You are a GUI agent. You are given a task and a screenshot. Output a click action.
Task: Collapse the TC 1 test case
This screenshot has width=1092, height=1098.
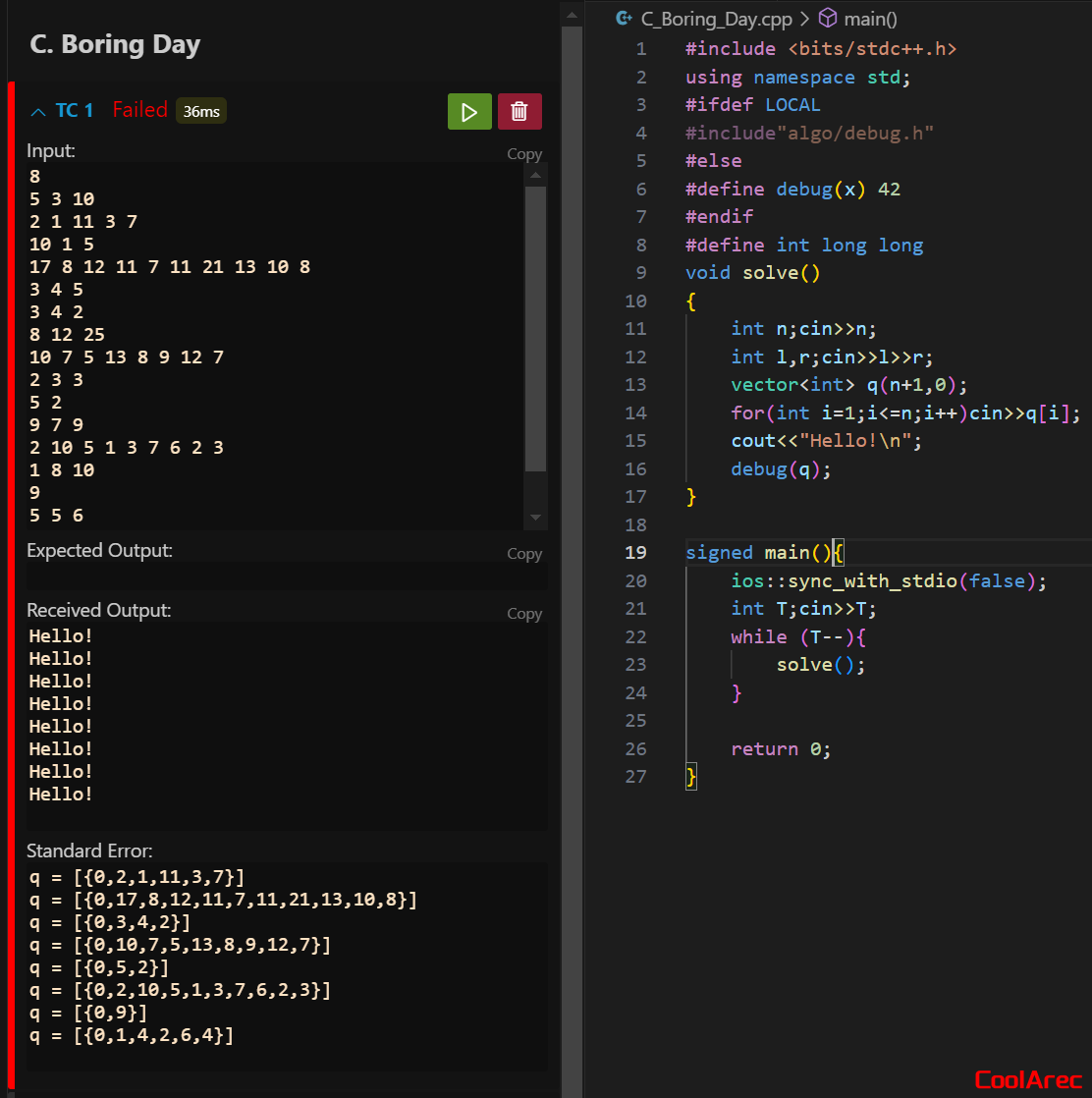click(x=38, y=111)
